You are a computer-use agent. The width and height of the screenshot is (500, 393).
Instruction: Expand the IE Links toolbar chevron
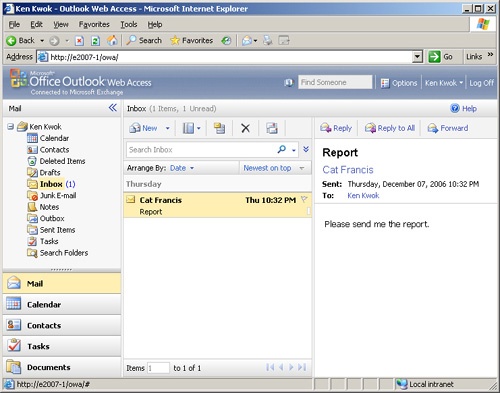pos(490,55)
